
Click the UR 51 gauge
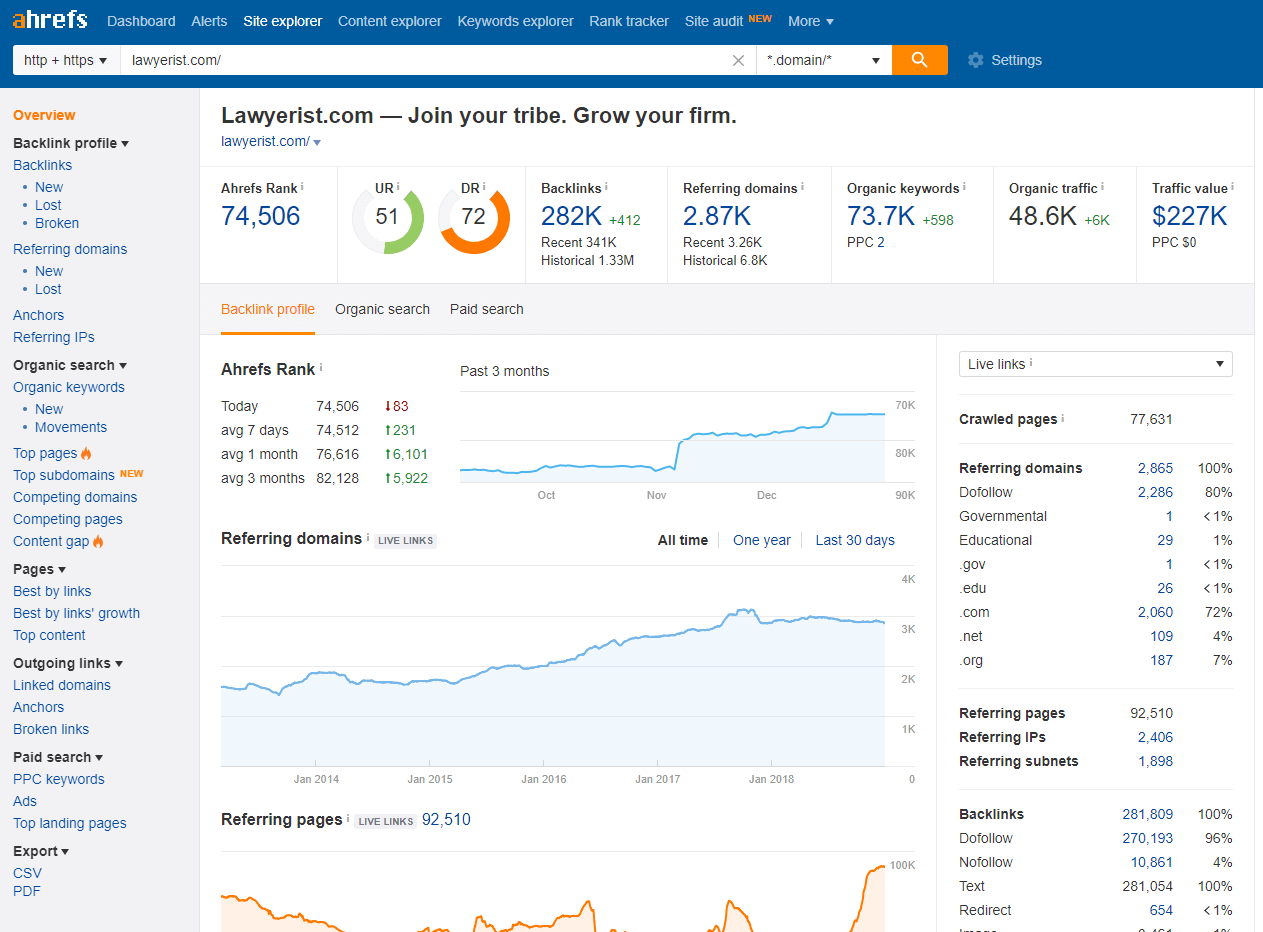387,217
